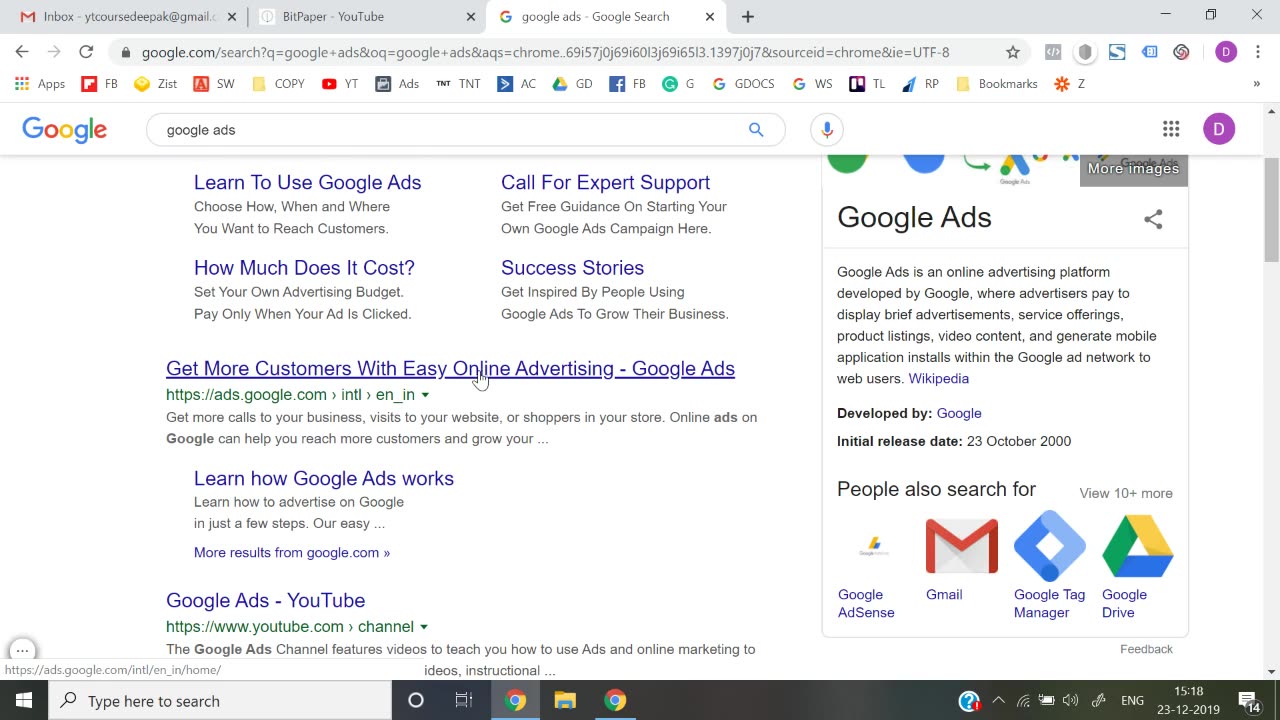Open the Ads bookmark
1280x720 pixels.
click(x=397, y=84)
